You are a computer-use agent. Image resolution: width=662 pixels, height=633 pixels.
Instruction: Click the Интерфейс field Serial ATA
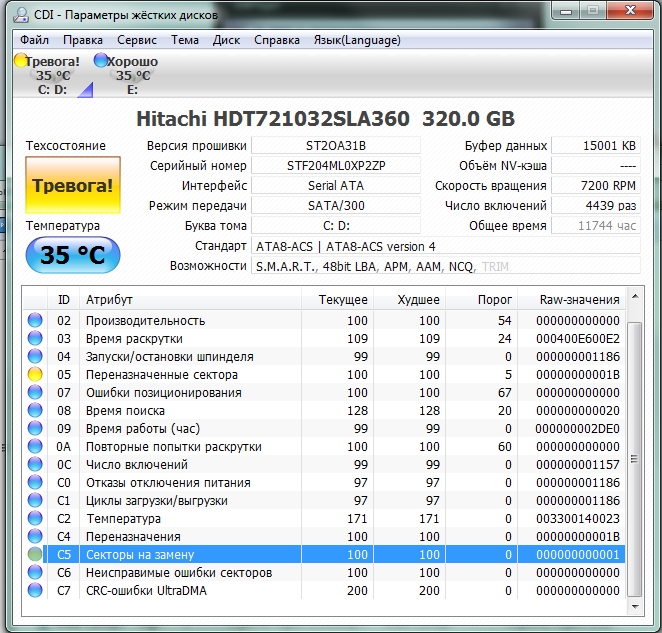tap(336, 185)
